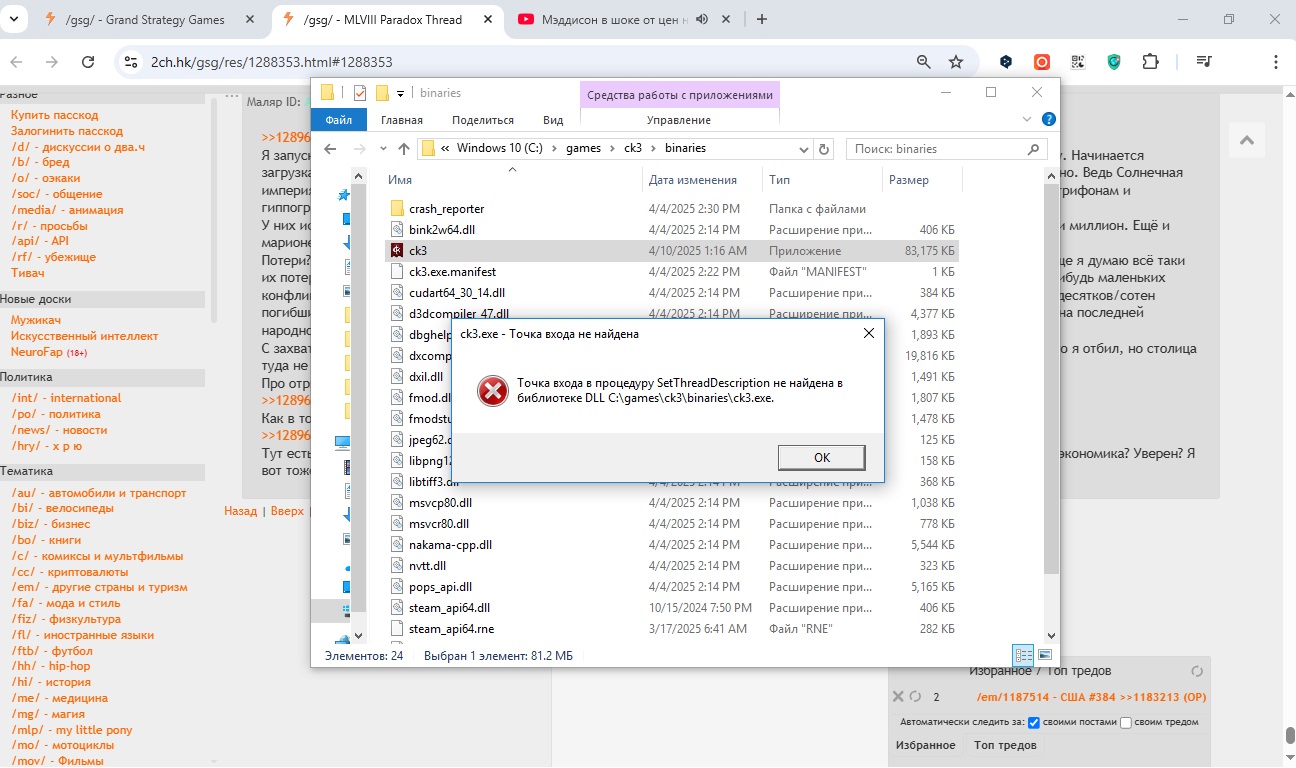Switch to the Главная ribbon tab
1296x768 pixels.
402,120
